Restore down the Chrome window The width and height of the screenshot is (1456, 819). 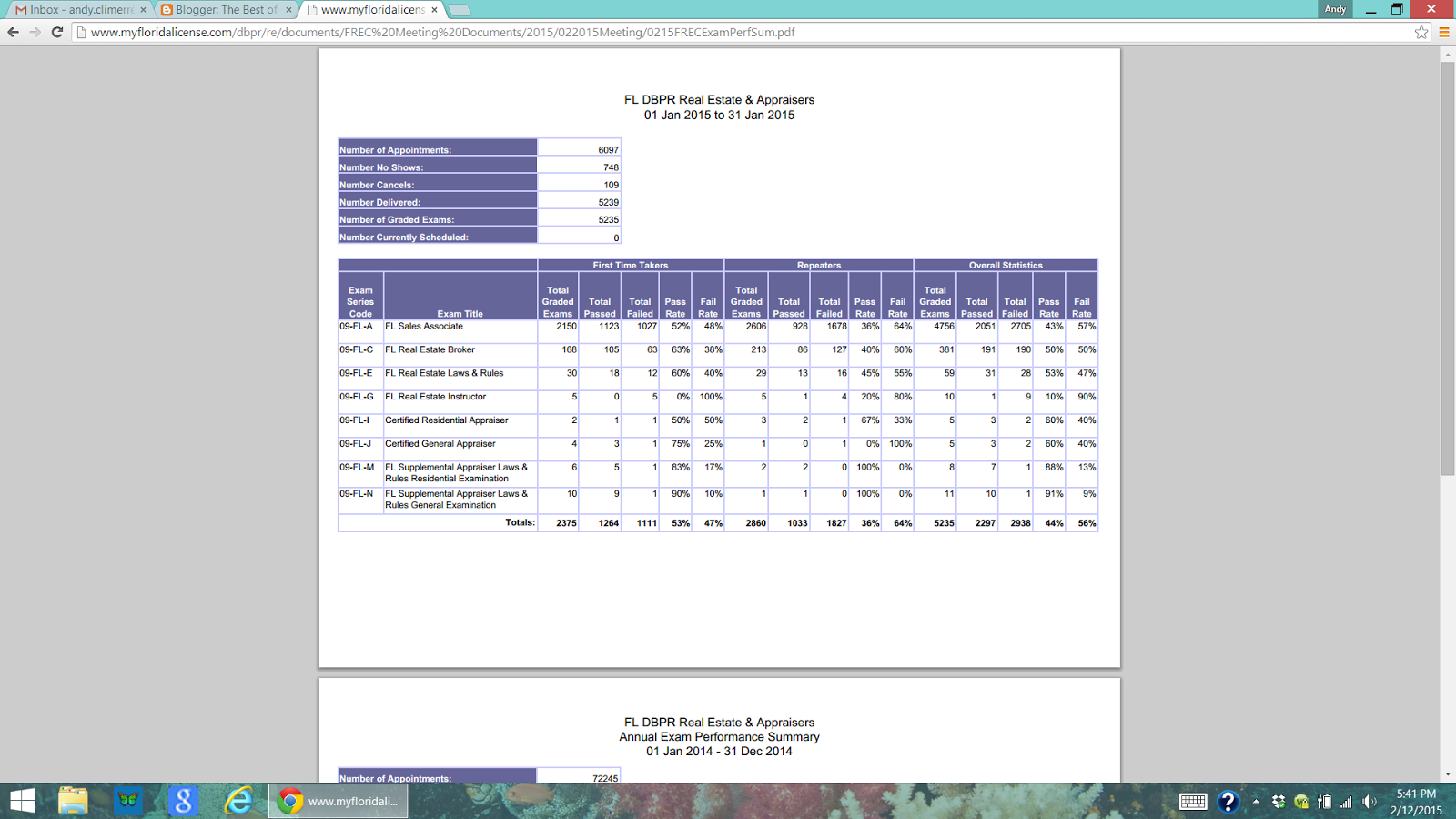(1397, 9)
